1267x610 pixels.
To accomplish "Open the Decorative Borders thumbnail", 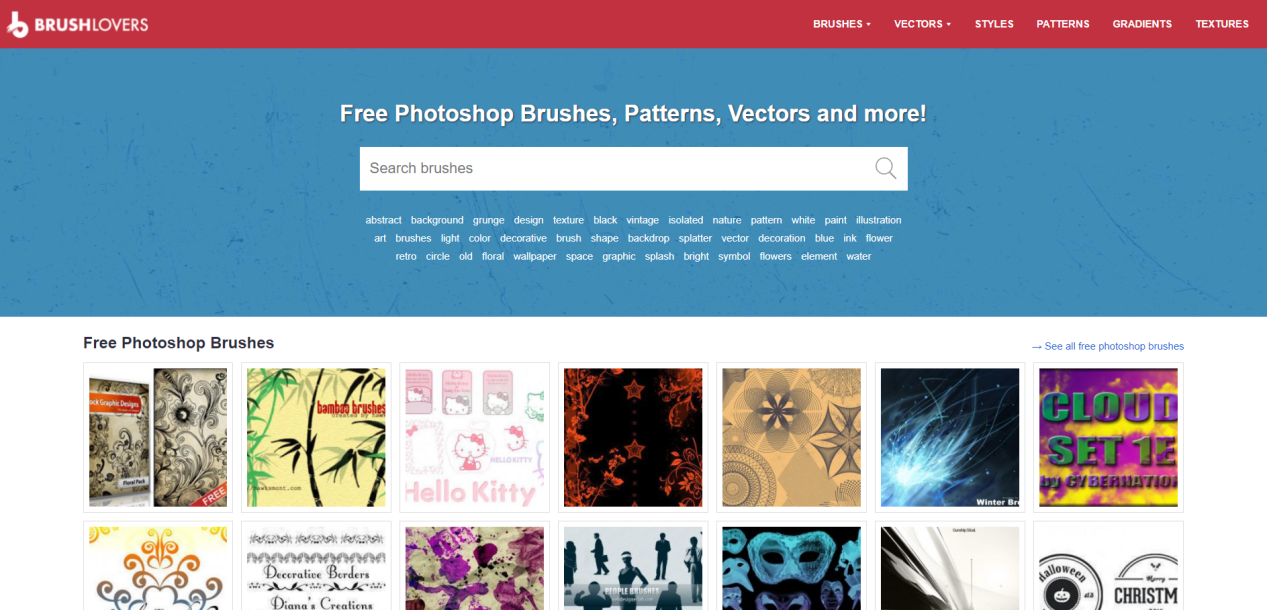I will pos(316,566).
